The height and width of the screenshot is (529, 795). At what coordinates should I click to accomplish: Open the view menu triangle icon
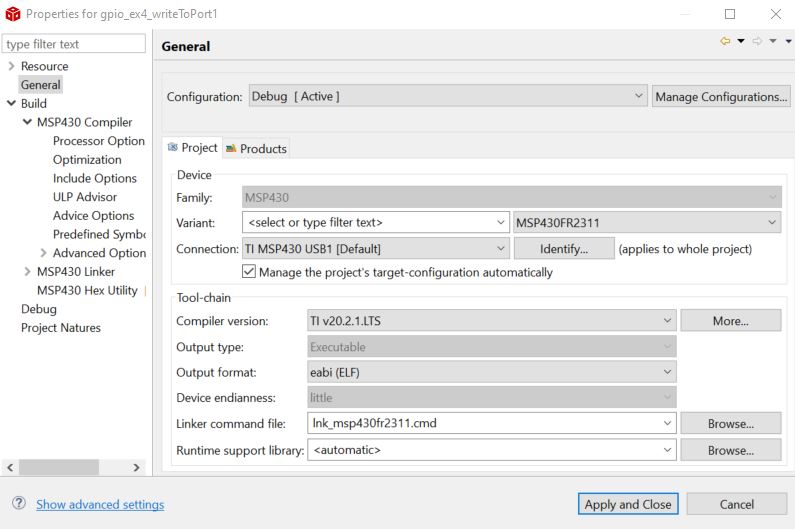pyautogui.click(x=788, y=41)
